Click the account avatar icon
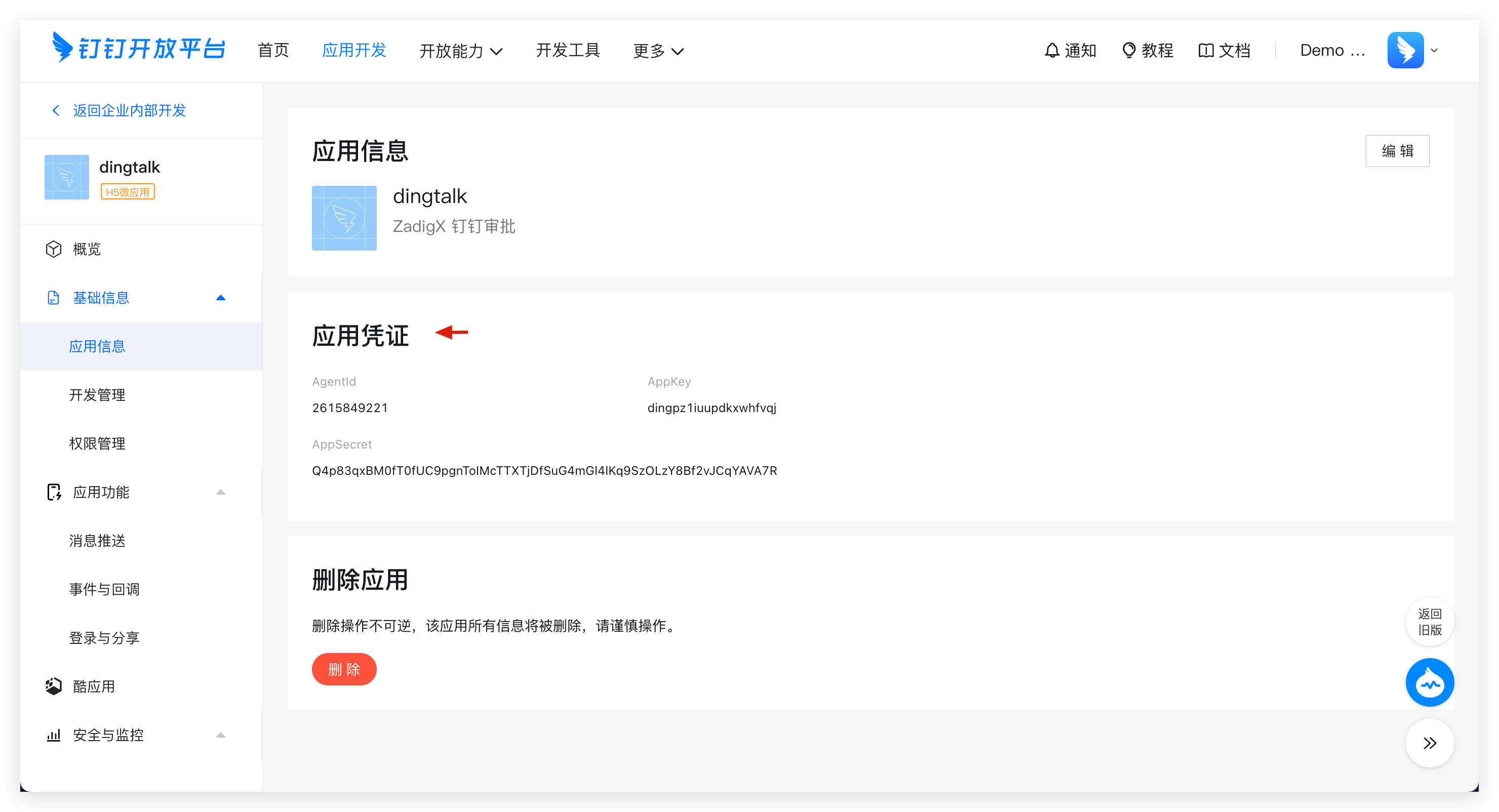 pos(1405,50)
